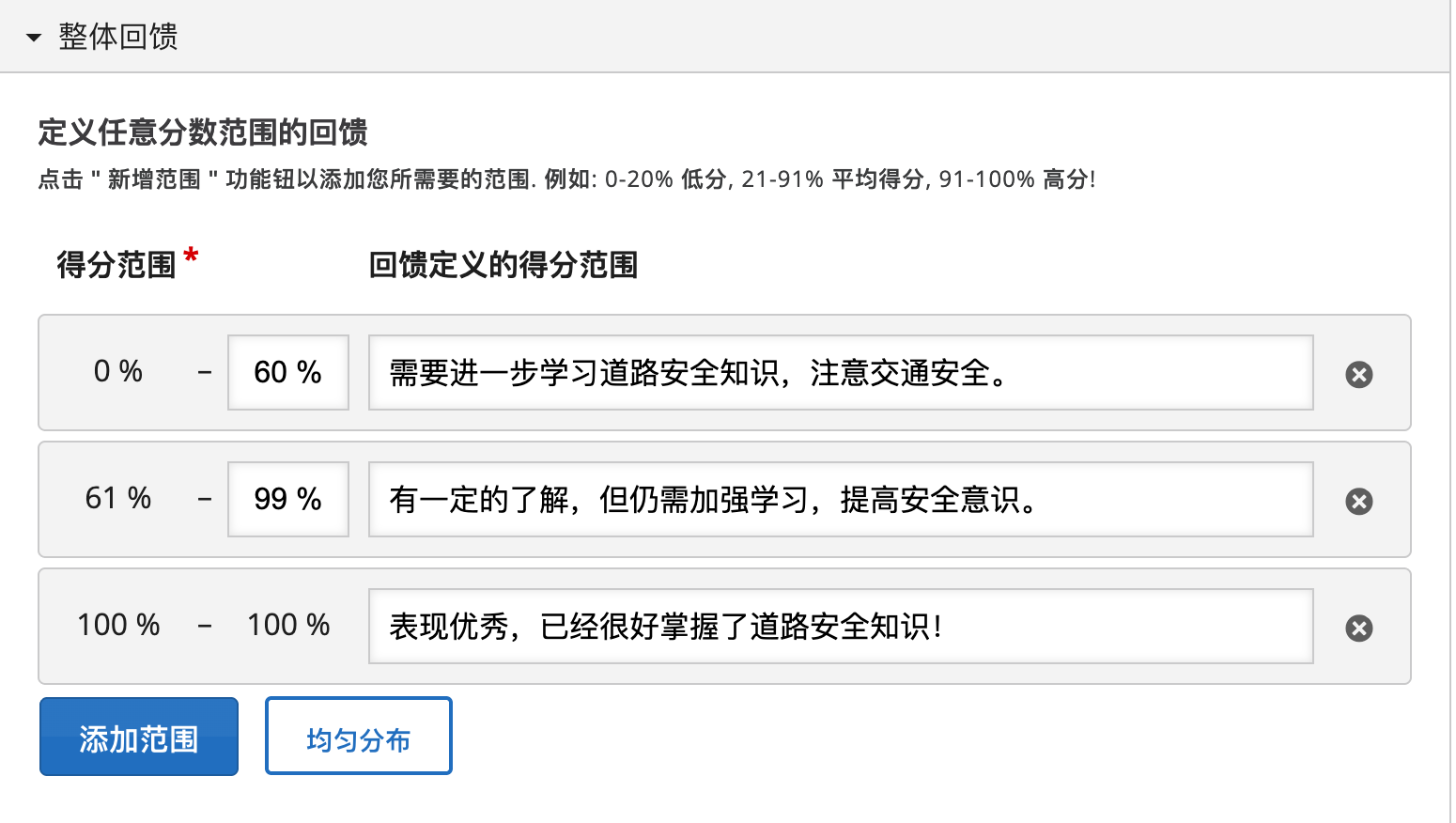Click the remove icon next to "表现优秀" feedback
Screen dimensions: 1456x823
pos(1358,628)
